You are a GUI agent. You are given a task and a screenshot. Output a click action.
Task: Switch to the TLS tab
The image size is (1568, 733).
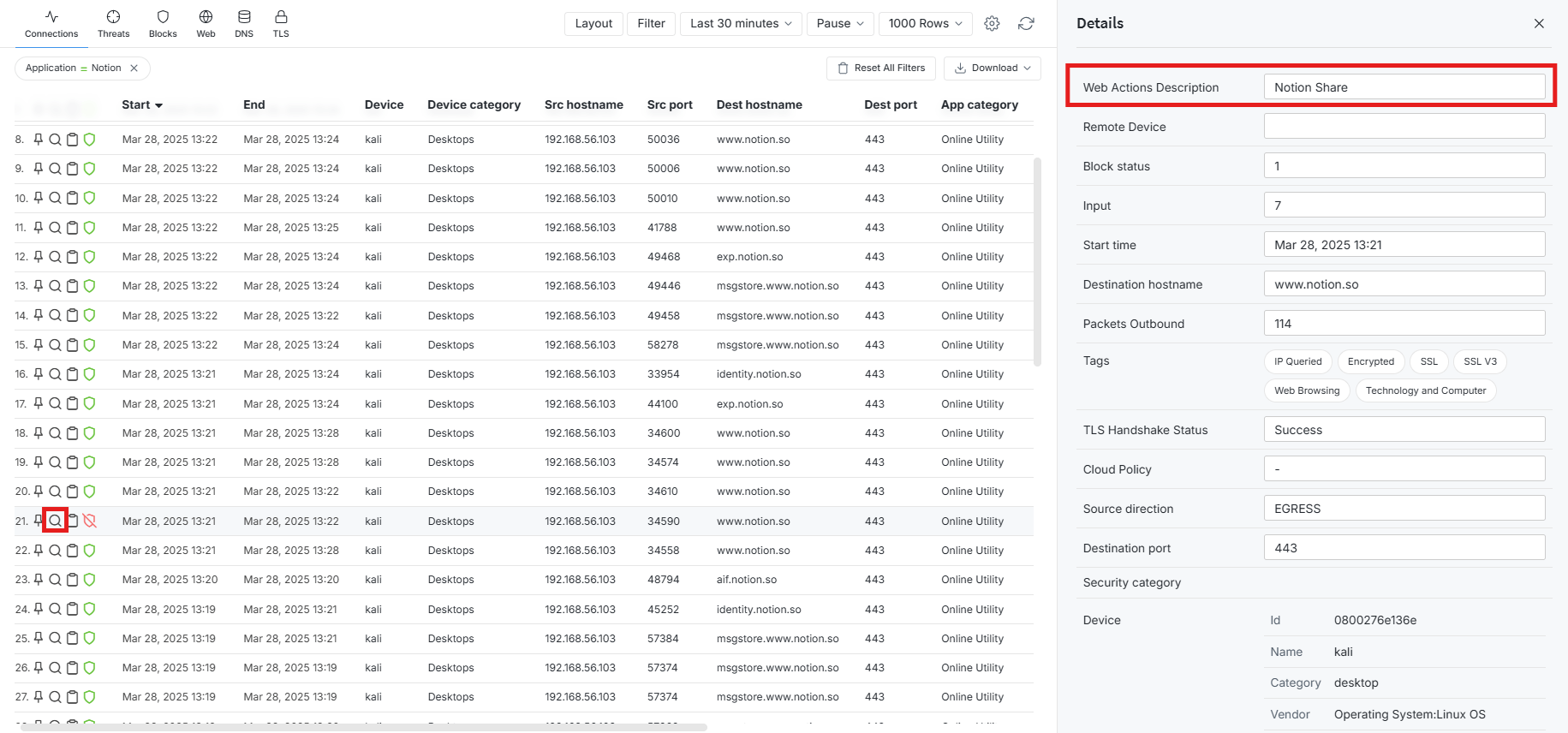tap(281, 24)
